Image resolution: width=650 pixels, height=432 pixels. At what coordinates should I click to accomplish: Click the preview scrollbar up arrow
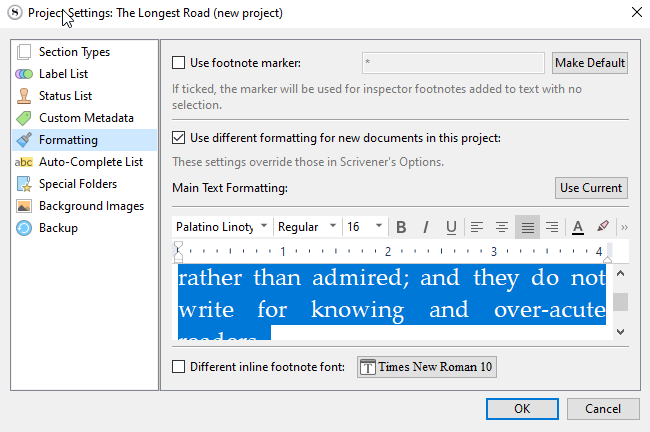[621, 273]
